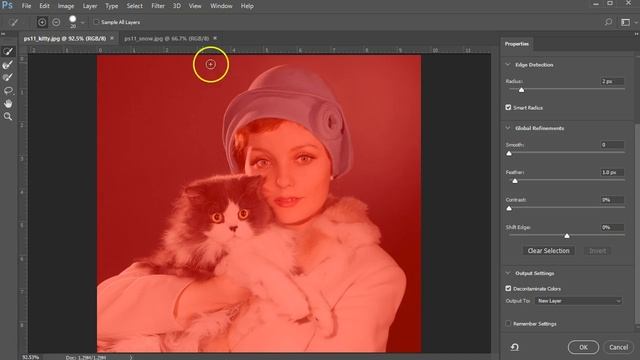Image resolution: width=640 pixels, height=360 pixels.
Task: Open the Type menu
Action: pyautogui.click(x=111, y=6)
